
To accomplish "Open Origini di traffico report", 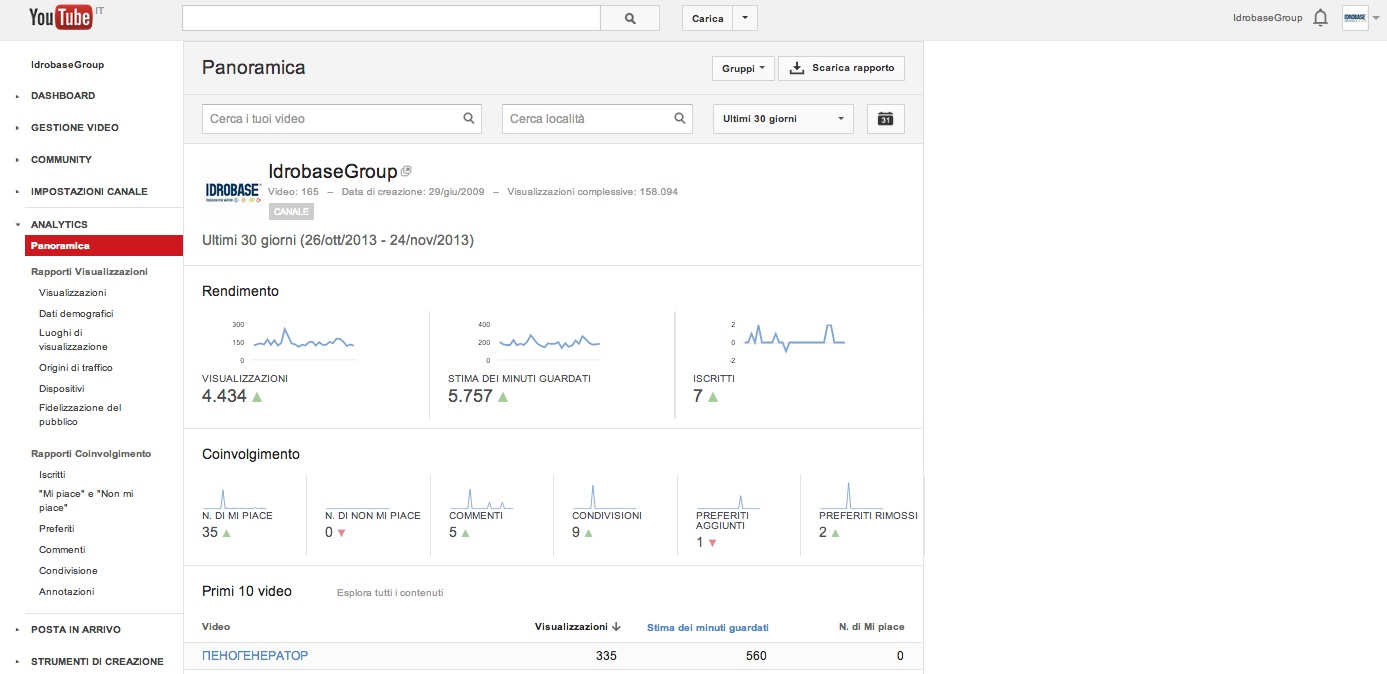I will coord(76,368).
